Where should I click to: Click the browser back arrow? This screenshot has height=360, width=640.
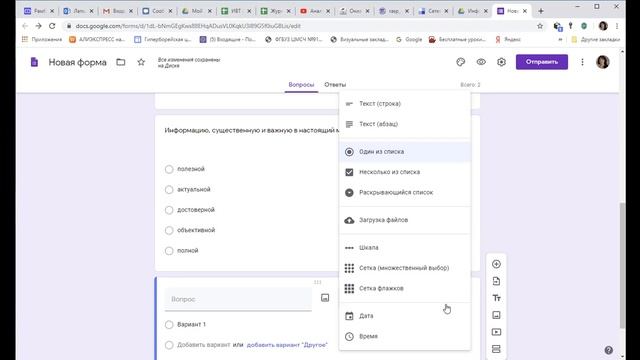click(25, 26)
